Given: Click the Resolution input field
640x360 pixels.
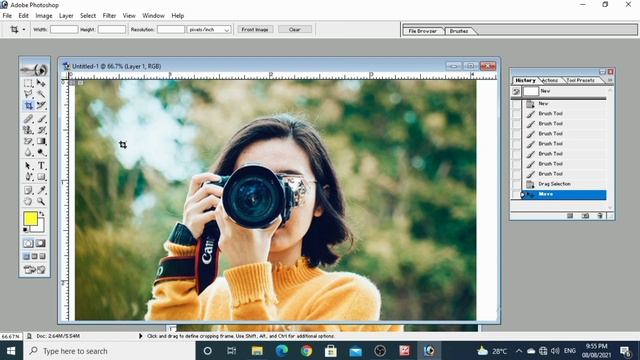Looking at the screenshot, I should click(x=171, y=29).
